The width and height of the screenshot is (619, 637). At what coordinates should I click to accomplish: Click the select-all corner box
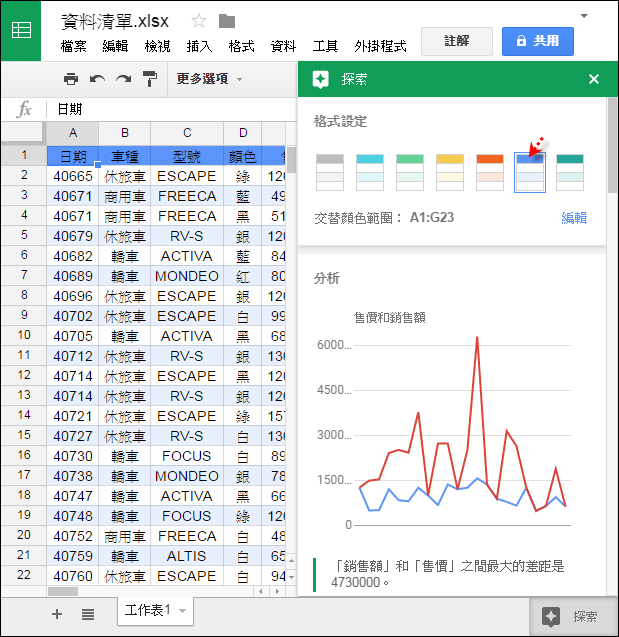22,132
